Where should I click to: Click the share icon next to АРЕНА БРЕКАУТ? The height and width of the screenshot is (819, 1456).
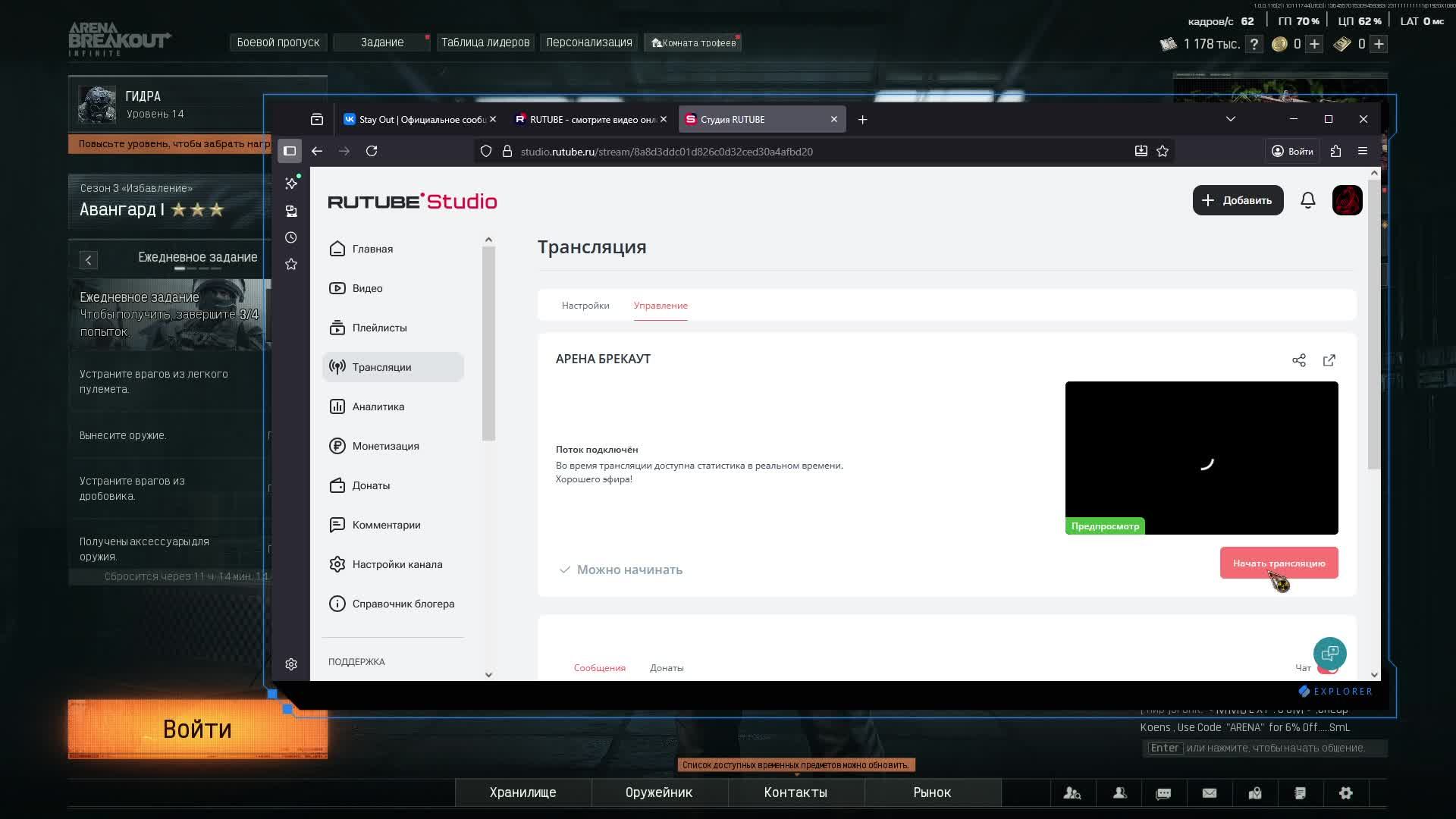pyautogui.click(x=1299, y=360)
